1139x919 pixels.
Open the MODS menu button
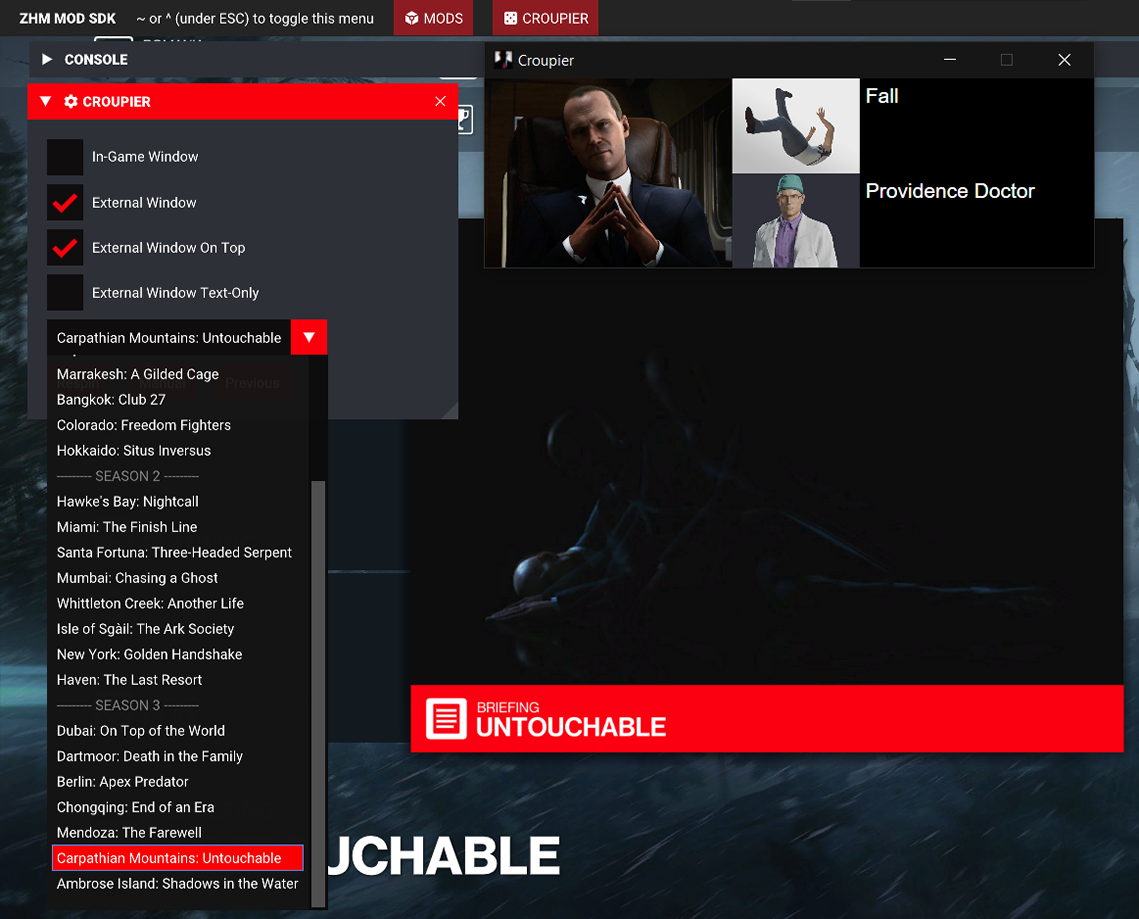click(x=433, y=18)
